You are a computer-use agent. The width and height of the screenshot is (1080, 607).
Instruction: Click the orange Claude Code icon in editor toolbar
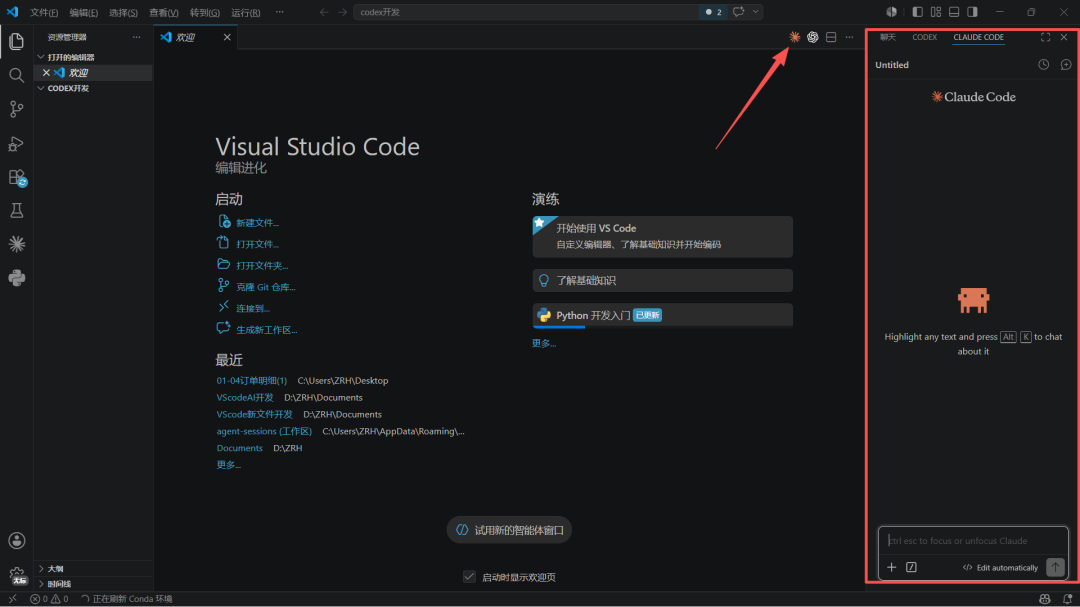coord(794,37)
